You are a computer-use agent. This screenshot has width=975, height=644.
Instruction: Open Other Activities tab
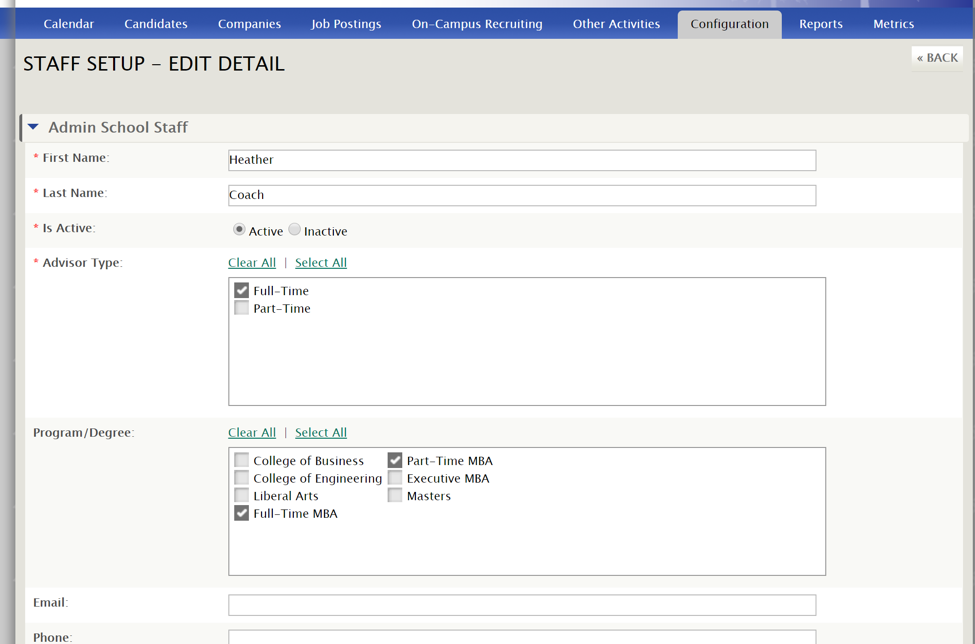tap(616, 24)
